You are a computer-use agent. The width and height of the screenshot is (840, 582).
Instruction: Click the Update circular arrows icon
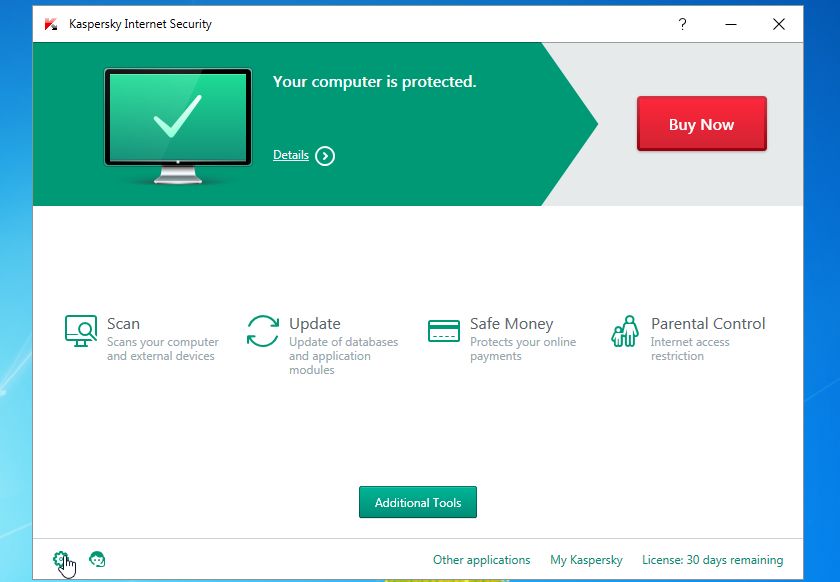click(x=263, y=331)
